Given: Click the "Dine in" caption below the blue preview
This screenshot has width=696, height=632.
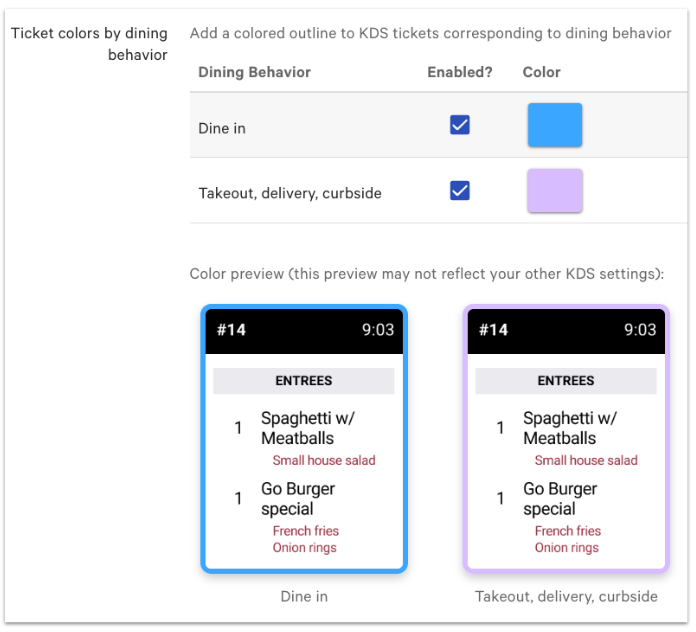Looking at the screenshot, I should pos(304,597).
